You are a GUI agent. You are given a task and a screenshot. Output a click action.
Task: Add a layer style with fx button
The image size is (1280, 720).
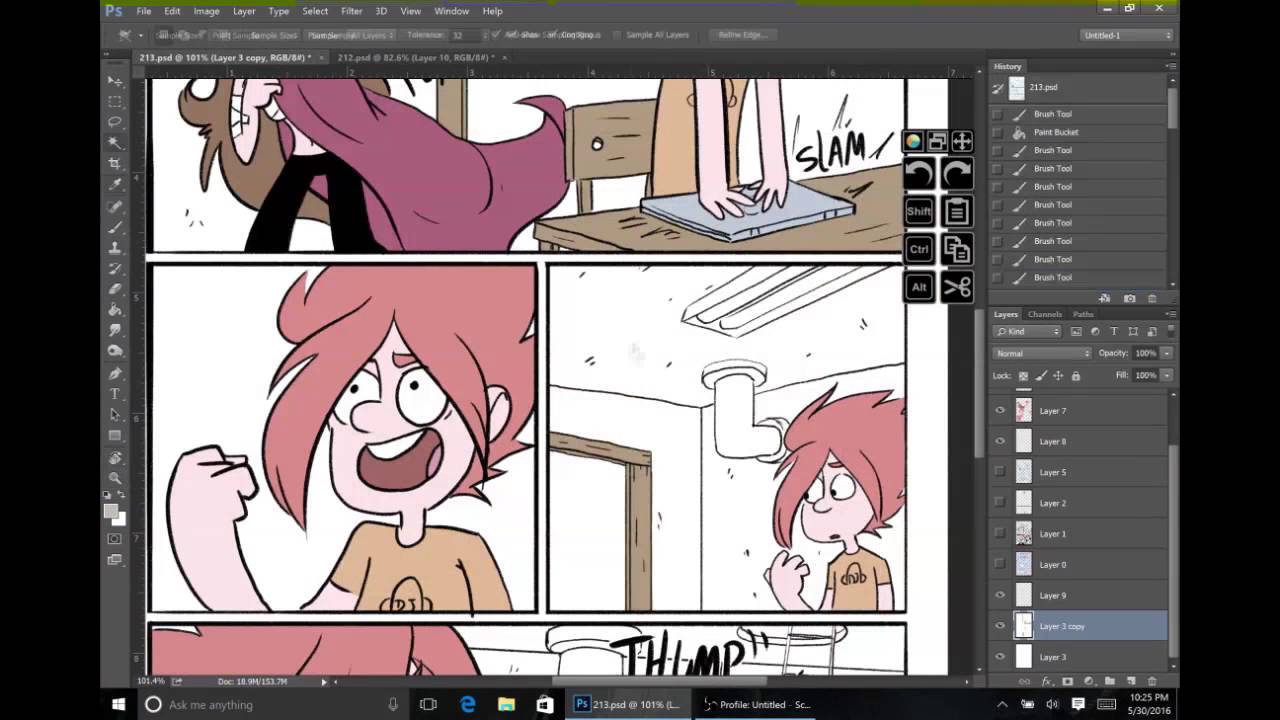1047,681
